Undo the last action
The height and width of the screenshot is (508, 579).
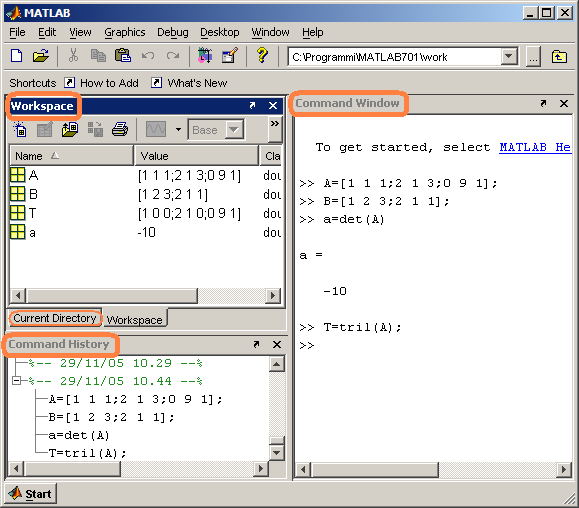pyautogui.click(x=148, y=56)
